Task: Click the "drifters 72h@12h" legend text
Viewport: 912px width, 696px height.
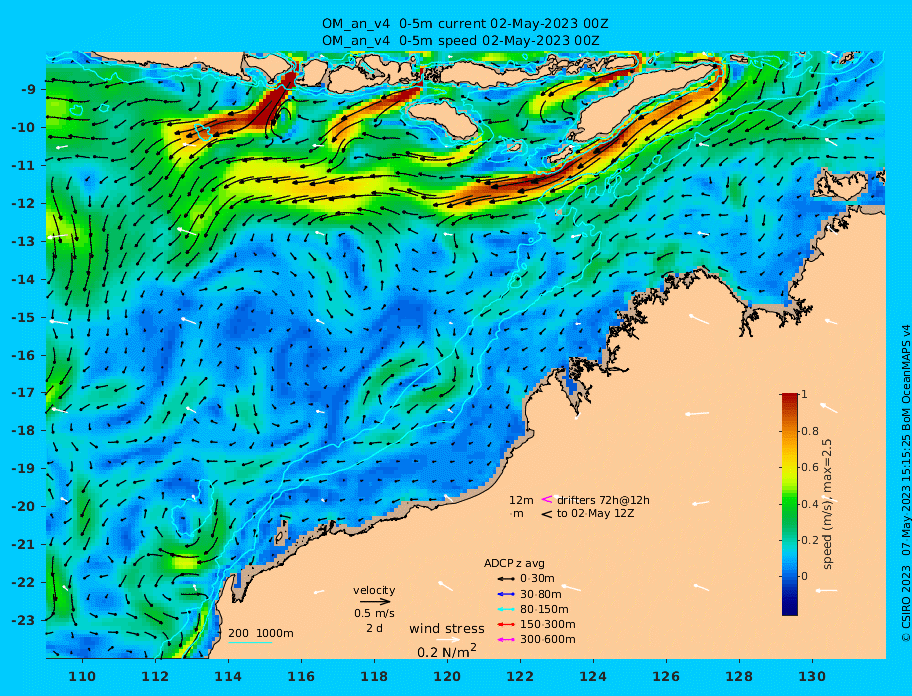Action: click(x=603, y=500)
